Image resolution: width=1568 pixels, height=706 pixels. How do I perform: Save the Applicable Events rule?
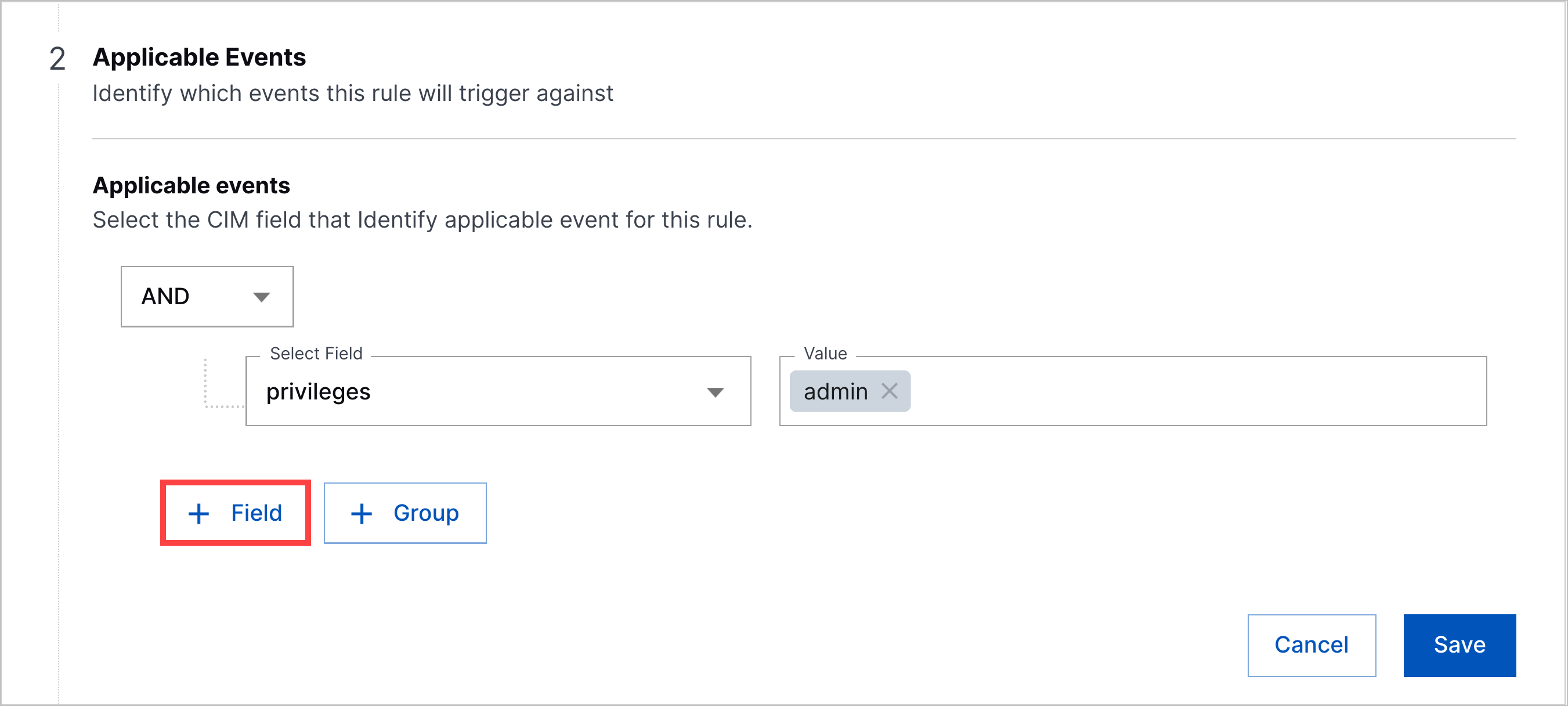click(x=1459, y=644)
